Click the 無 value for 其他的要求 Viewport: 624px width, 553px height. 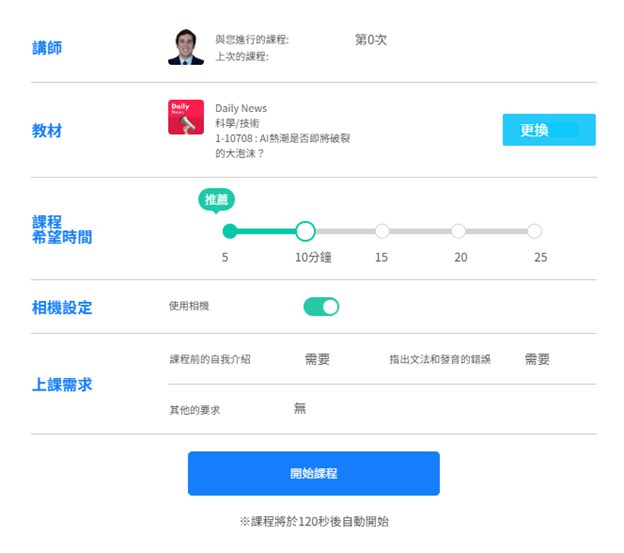point(300,408)
